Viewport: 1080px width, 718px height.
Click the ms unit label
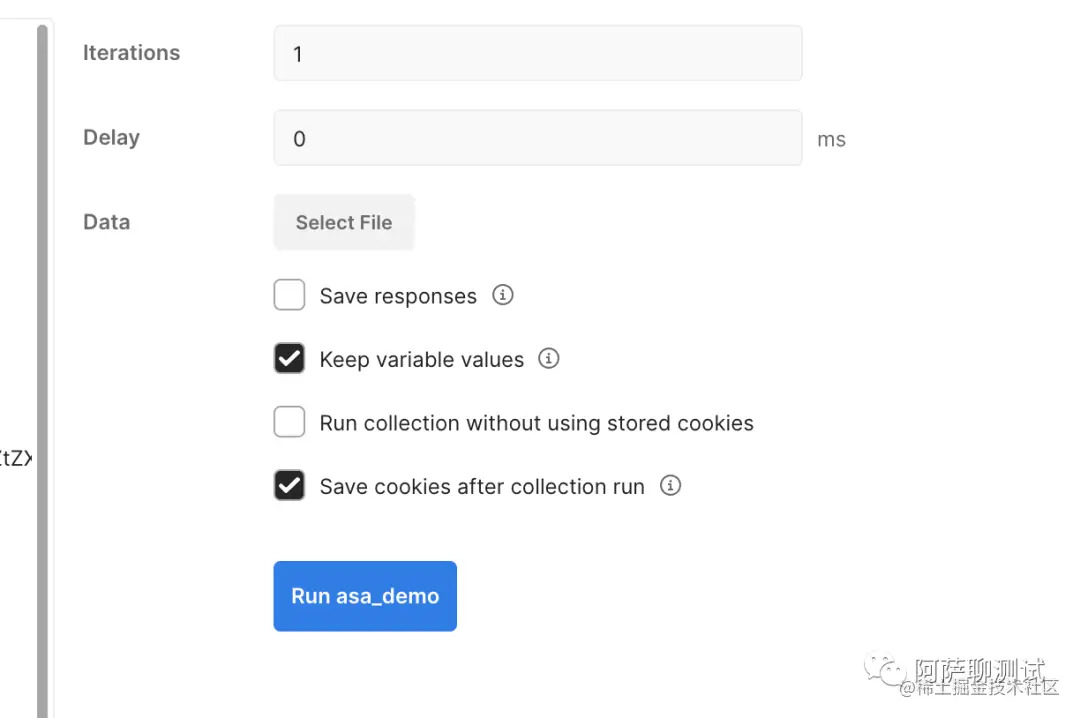(x=831, y=140)
